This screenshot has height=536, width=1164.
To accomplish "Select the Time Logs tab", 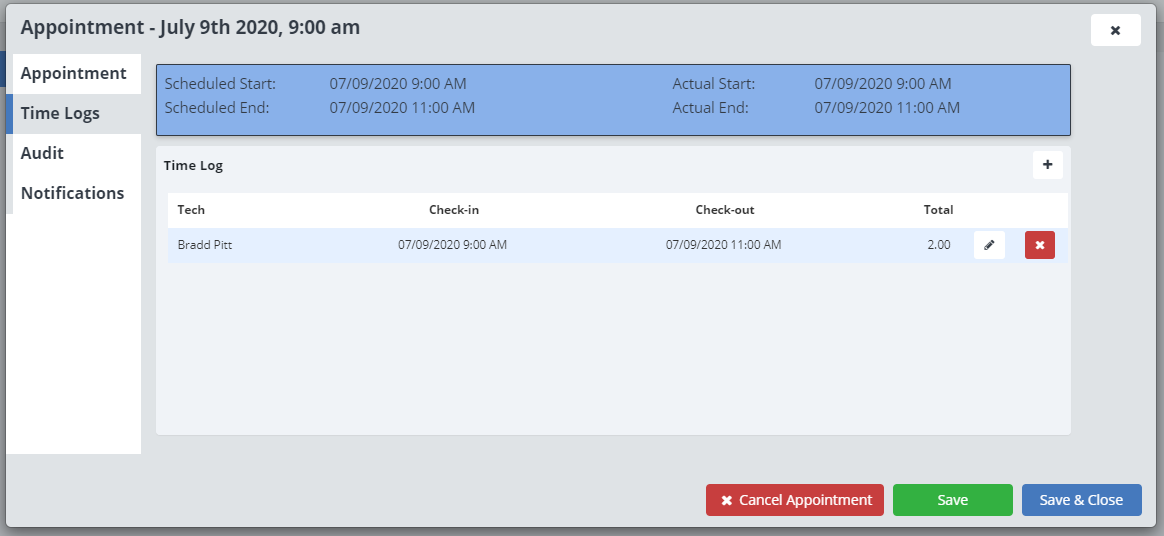I will (61, 114).
